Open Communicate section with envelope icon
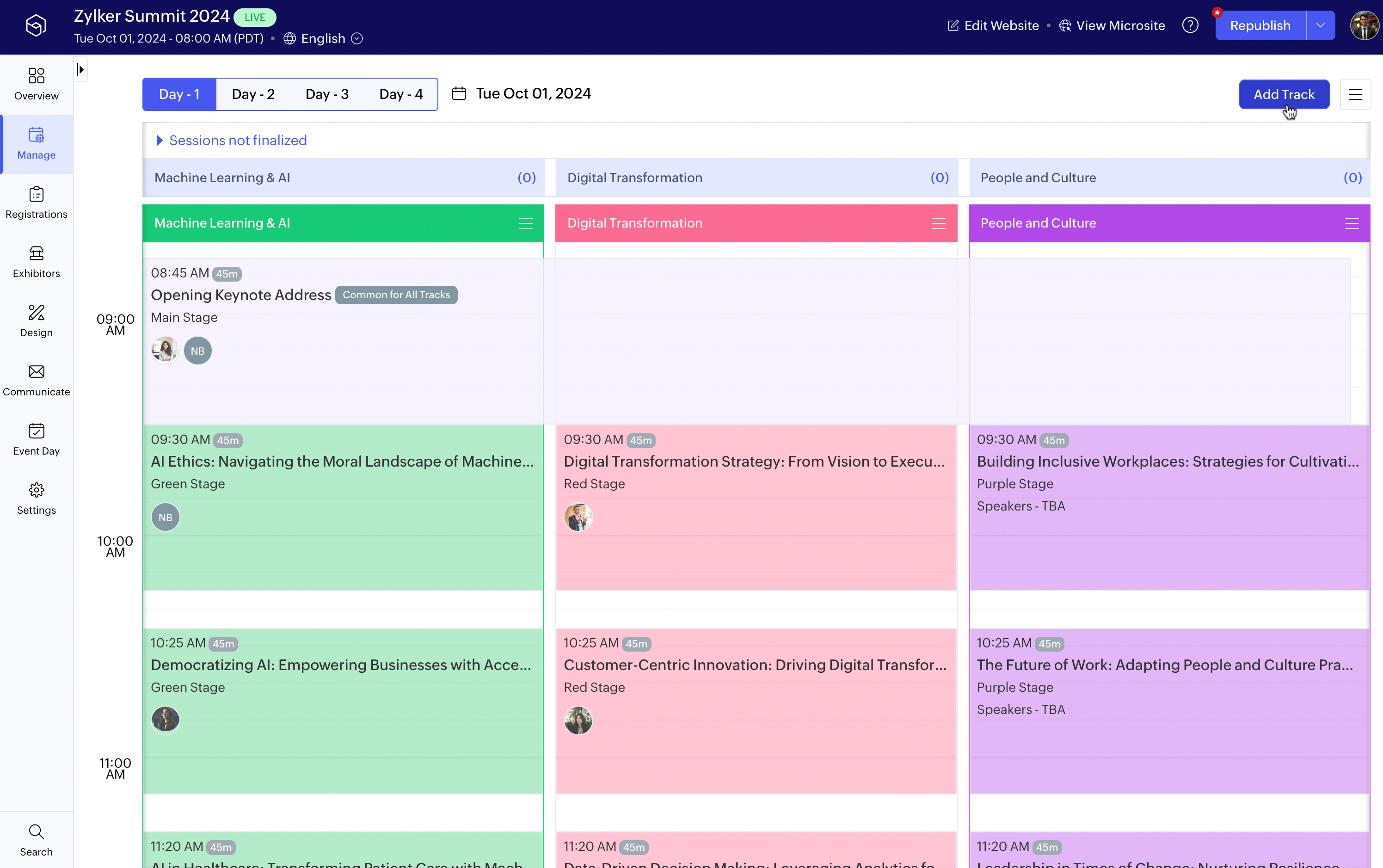Viewport: 1383px width, 868px height. tap(36, 380)
